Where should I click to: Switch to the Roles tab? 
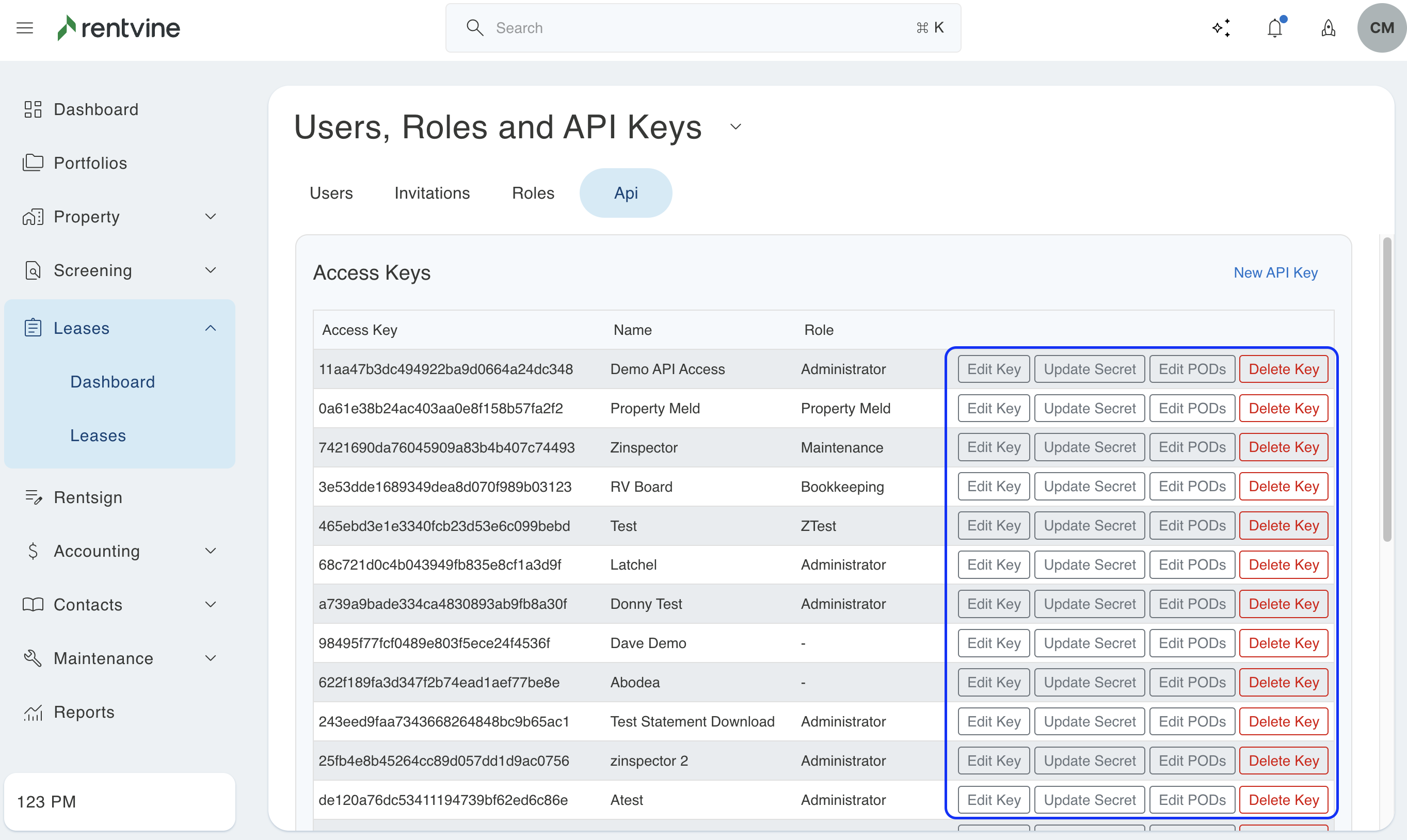click(533, 193)
